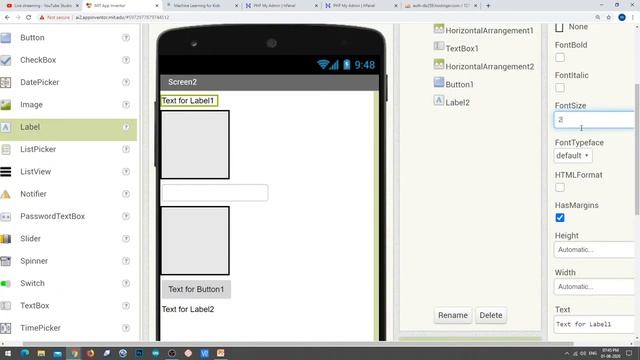Click the Height property field
Image resolution: width=640 pixels, height=360 pixels.
tap(595, 250)
